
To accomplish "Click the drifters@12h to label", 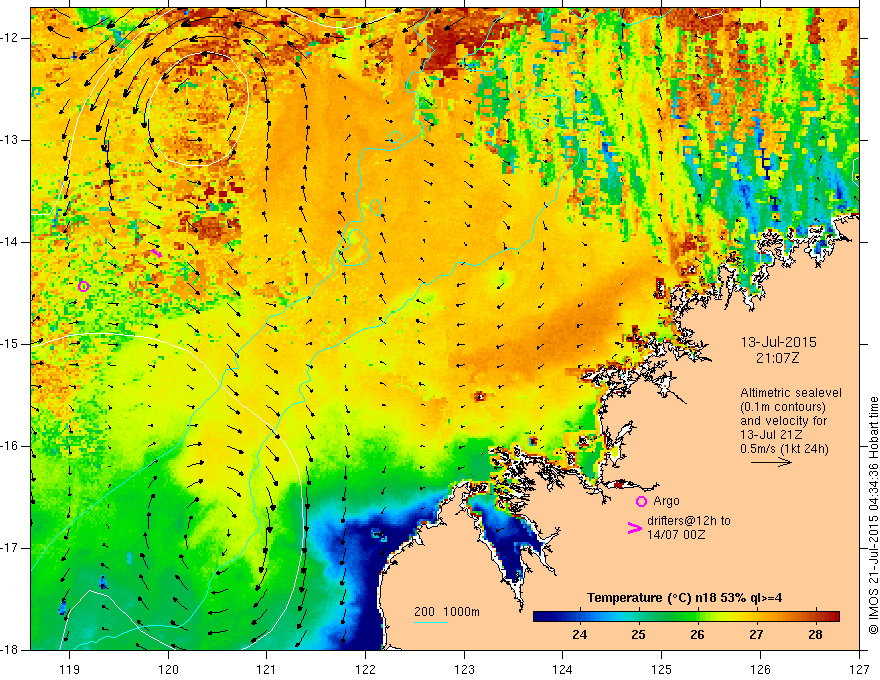I will click(689, 521).
